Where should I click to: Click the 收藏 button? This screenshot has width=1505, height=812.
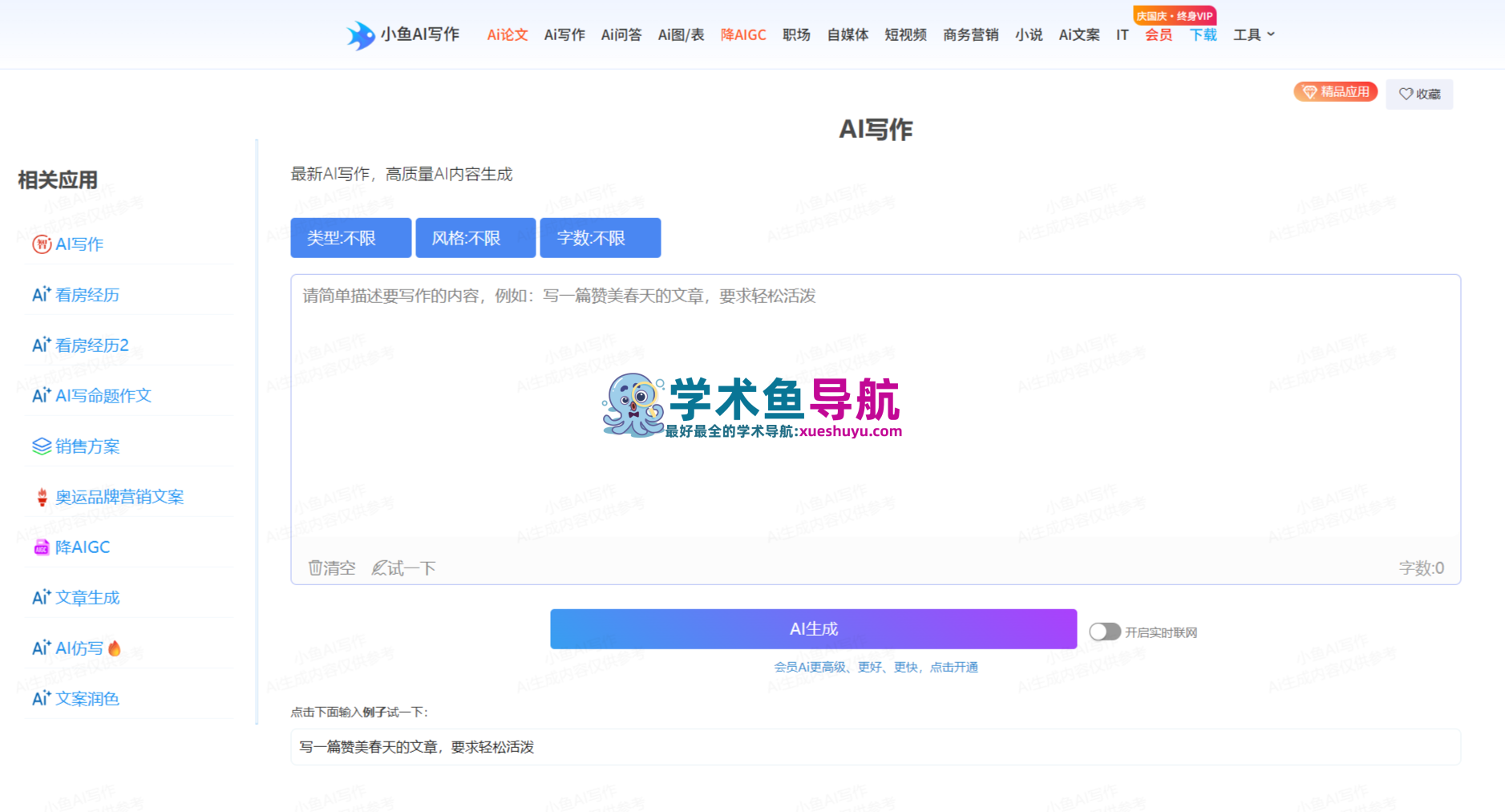click(1419, 94)
